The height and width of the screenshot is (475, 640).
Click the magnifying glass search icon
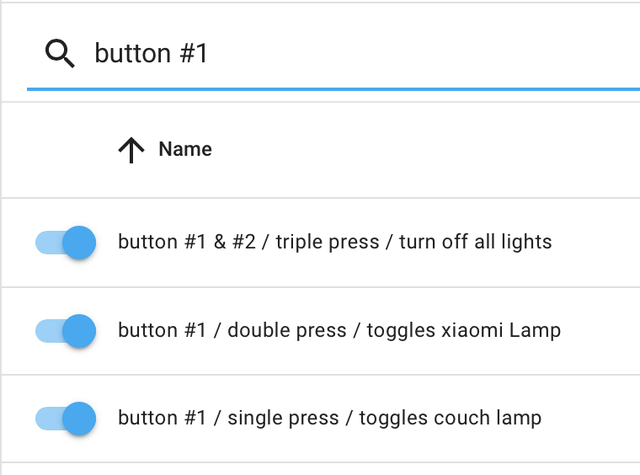click(60, 54)
